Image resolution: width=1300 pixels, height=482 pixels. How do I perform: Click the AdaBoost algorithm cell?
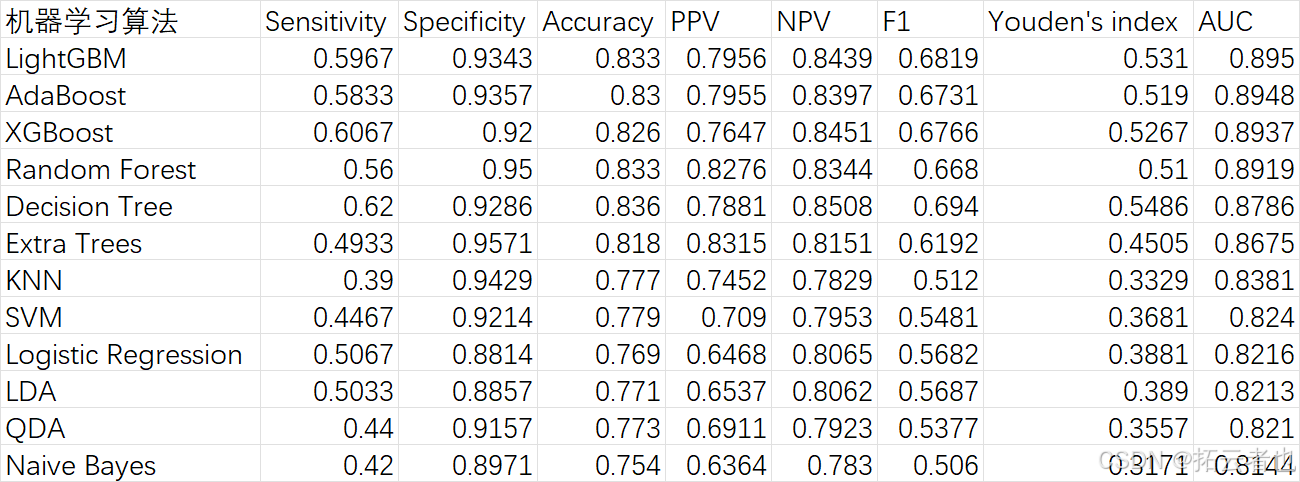(130, 95)
